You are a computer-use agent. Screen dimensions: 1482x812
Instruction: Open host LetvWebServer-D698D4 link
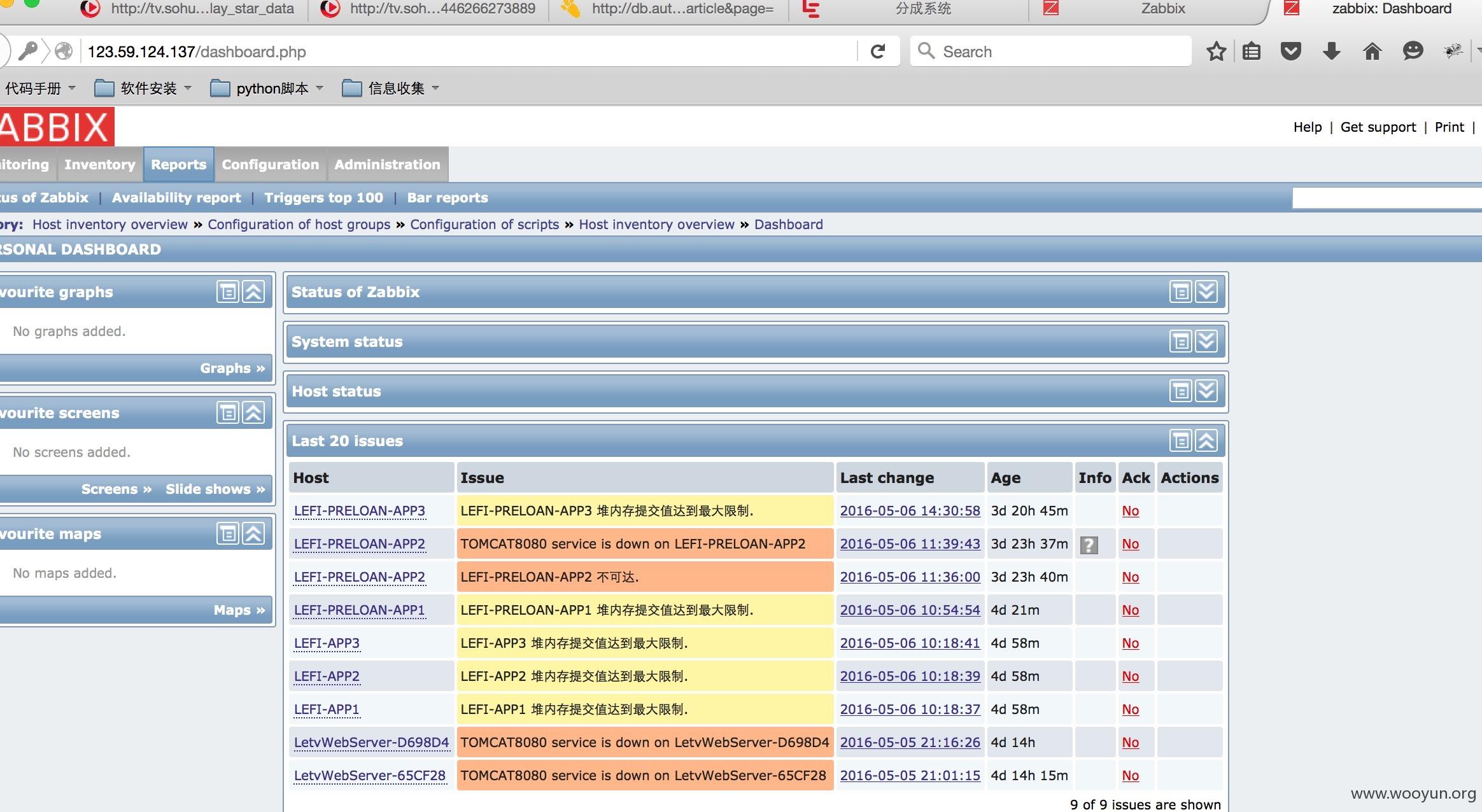coord(371,743)
